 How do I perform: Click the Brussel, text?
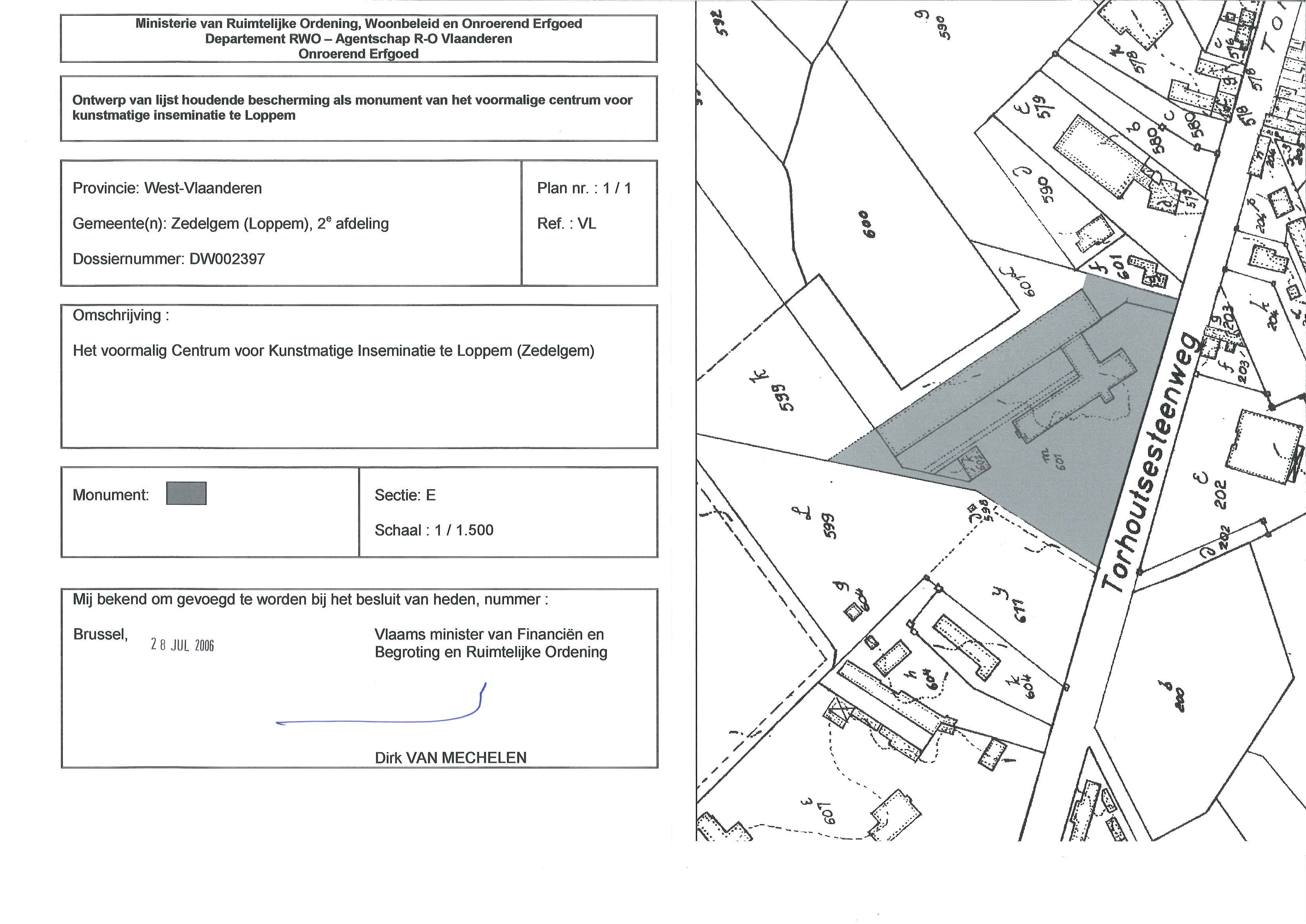[100, 634]
